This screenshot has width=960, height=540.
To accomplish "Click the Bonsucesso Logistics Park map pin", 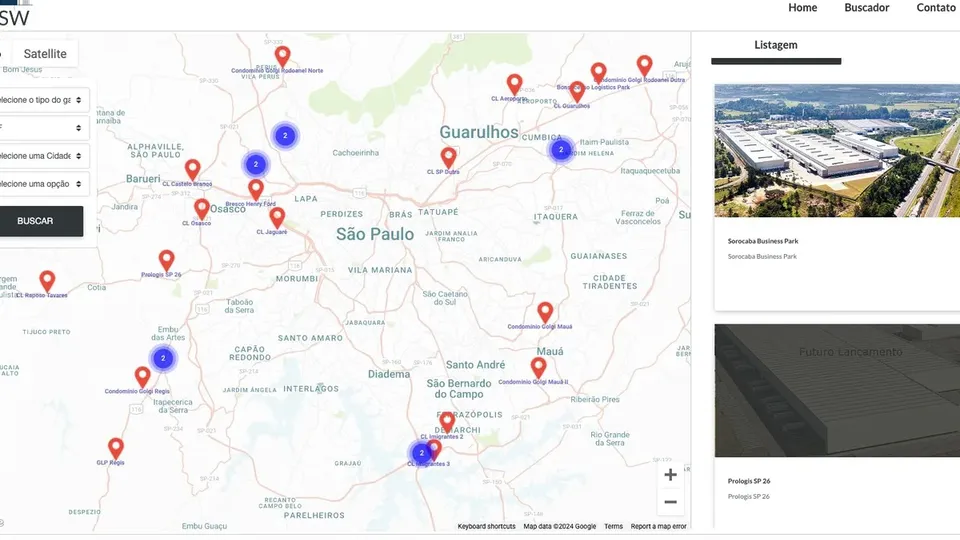I will coord(598,73).
